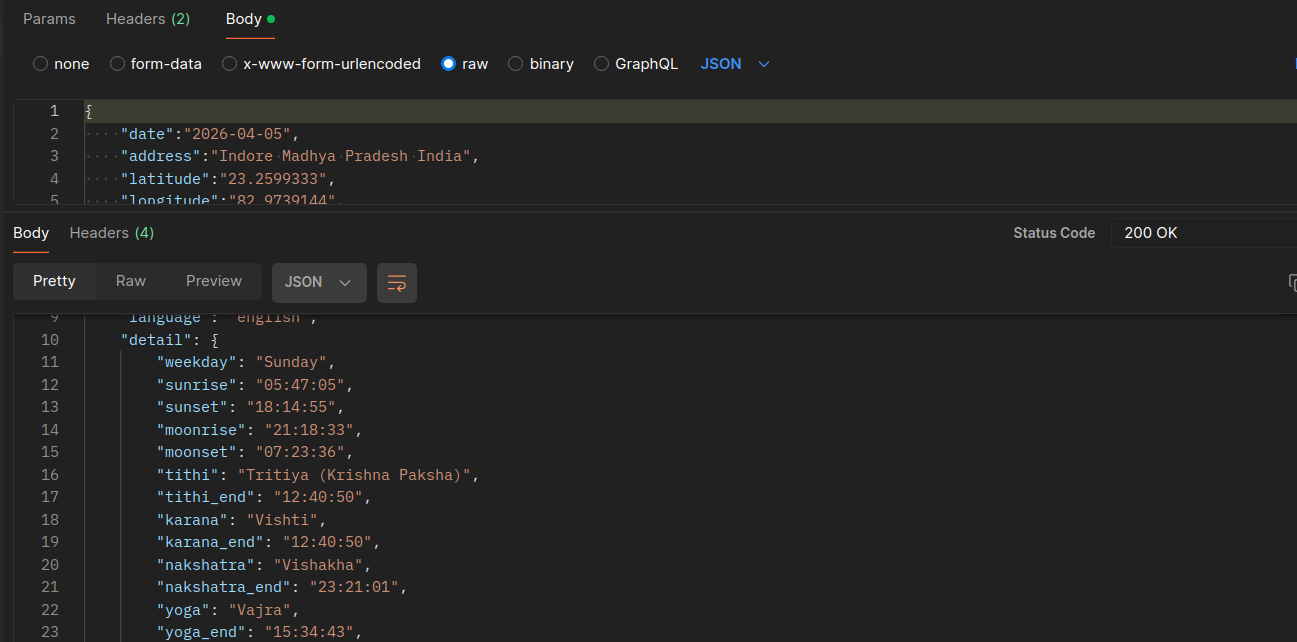This screenshot has height=642, width=1297.
Task: Click the 200 OK status code field
Action: [1200, 233]
